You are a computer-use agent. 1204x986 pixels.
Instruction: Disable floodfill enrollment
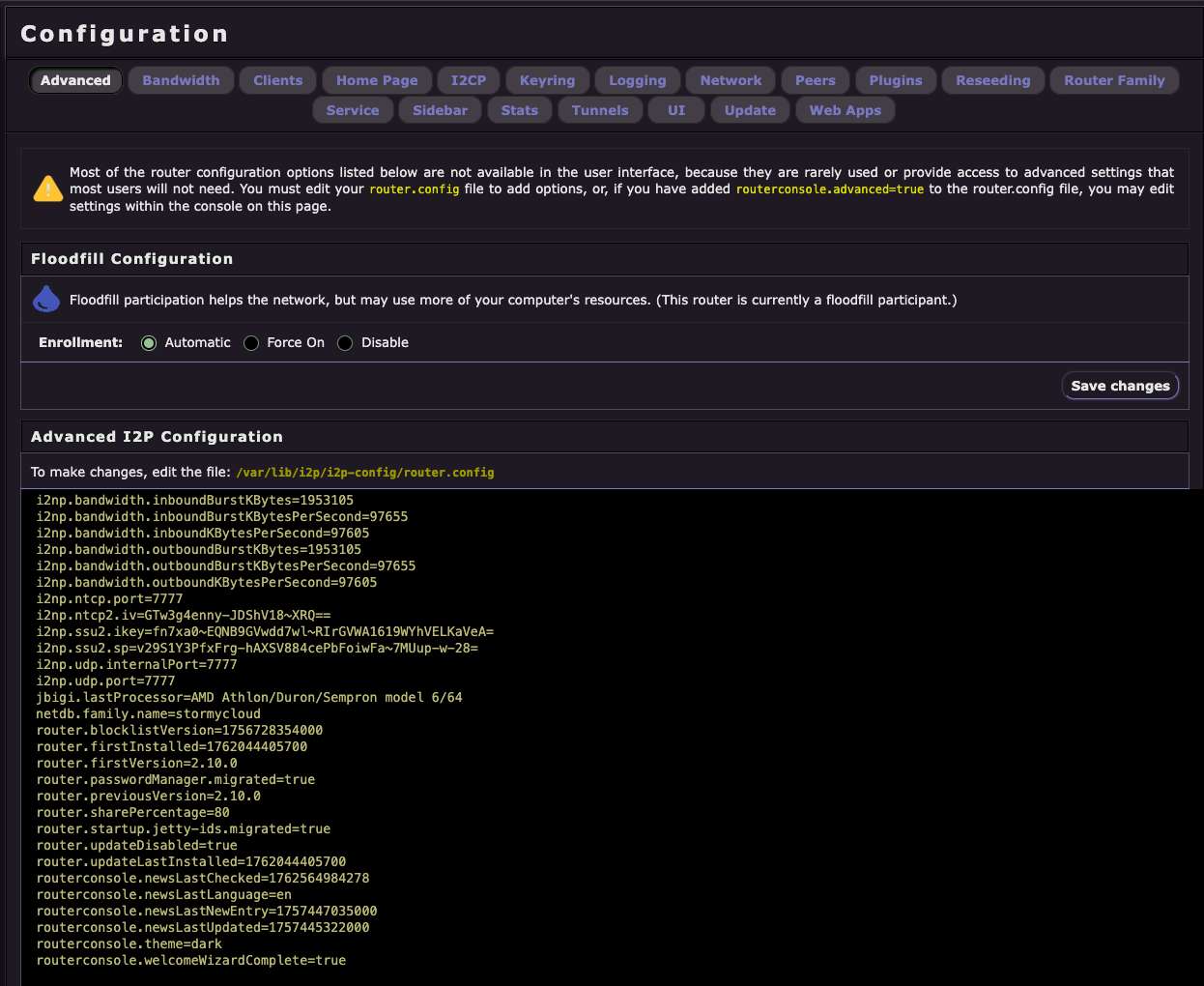(x=345, y=342)
